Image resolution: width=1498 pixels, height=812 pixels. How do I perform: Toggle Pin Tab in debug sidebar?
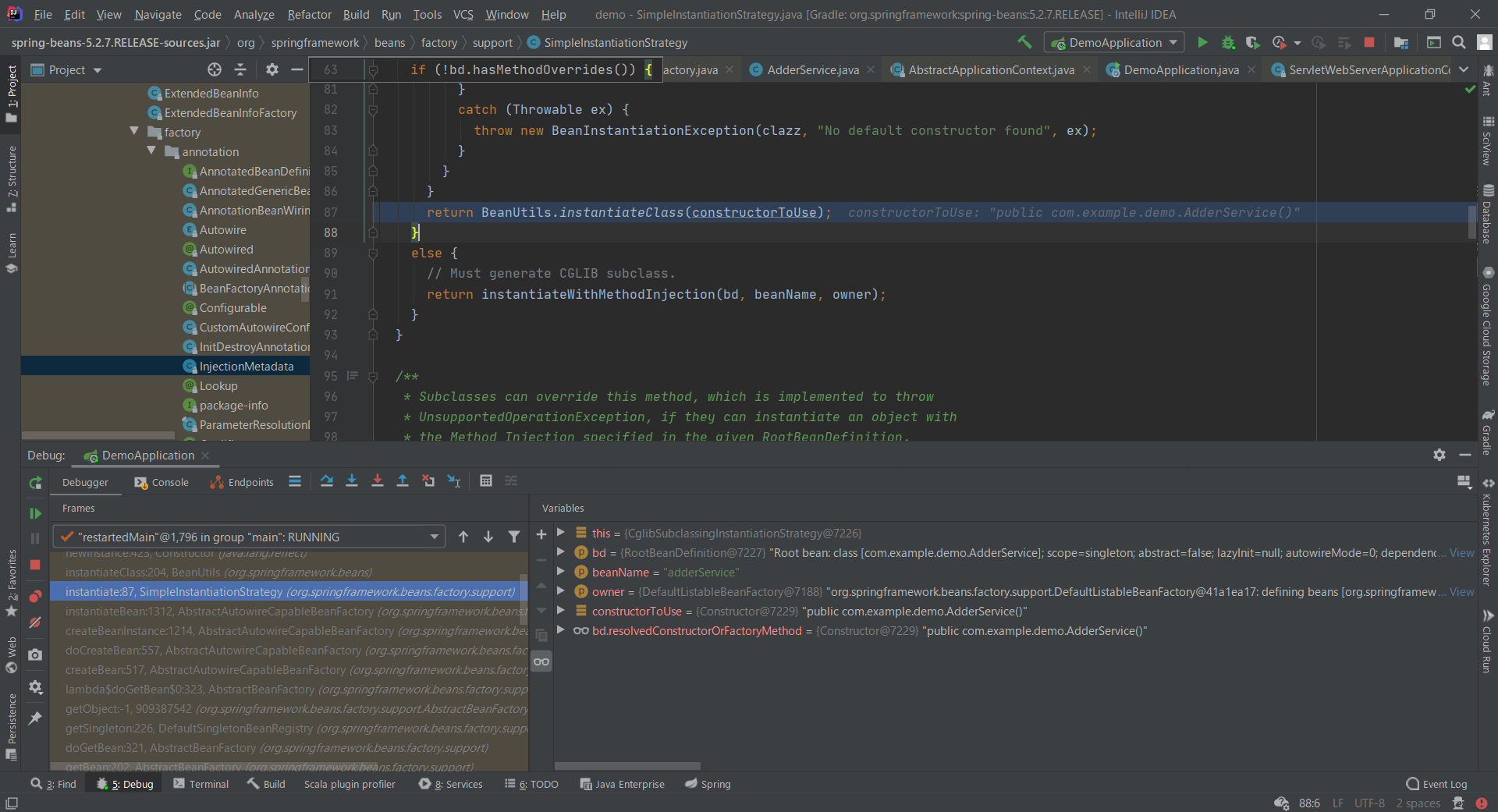pos(35,718)
